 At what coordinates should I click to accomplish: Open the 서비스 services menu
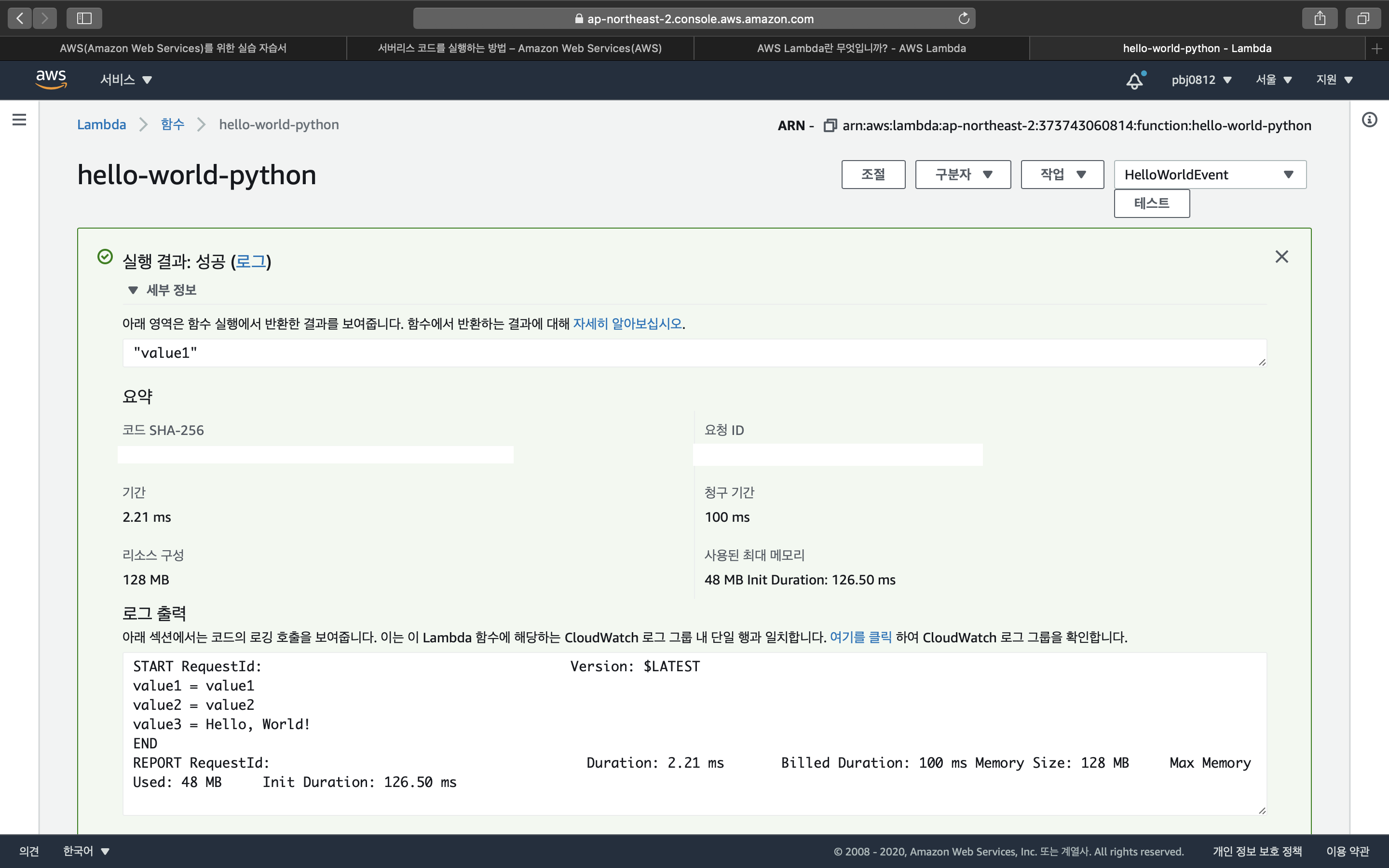126,80
